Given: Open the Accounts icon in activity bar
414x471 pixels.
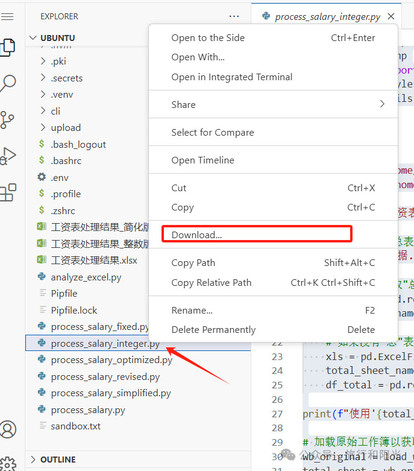Looking at the screenshot, I should (x=8, y=429).
